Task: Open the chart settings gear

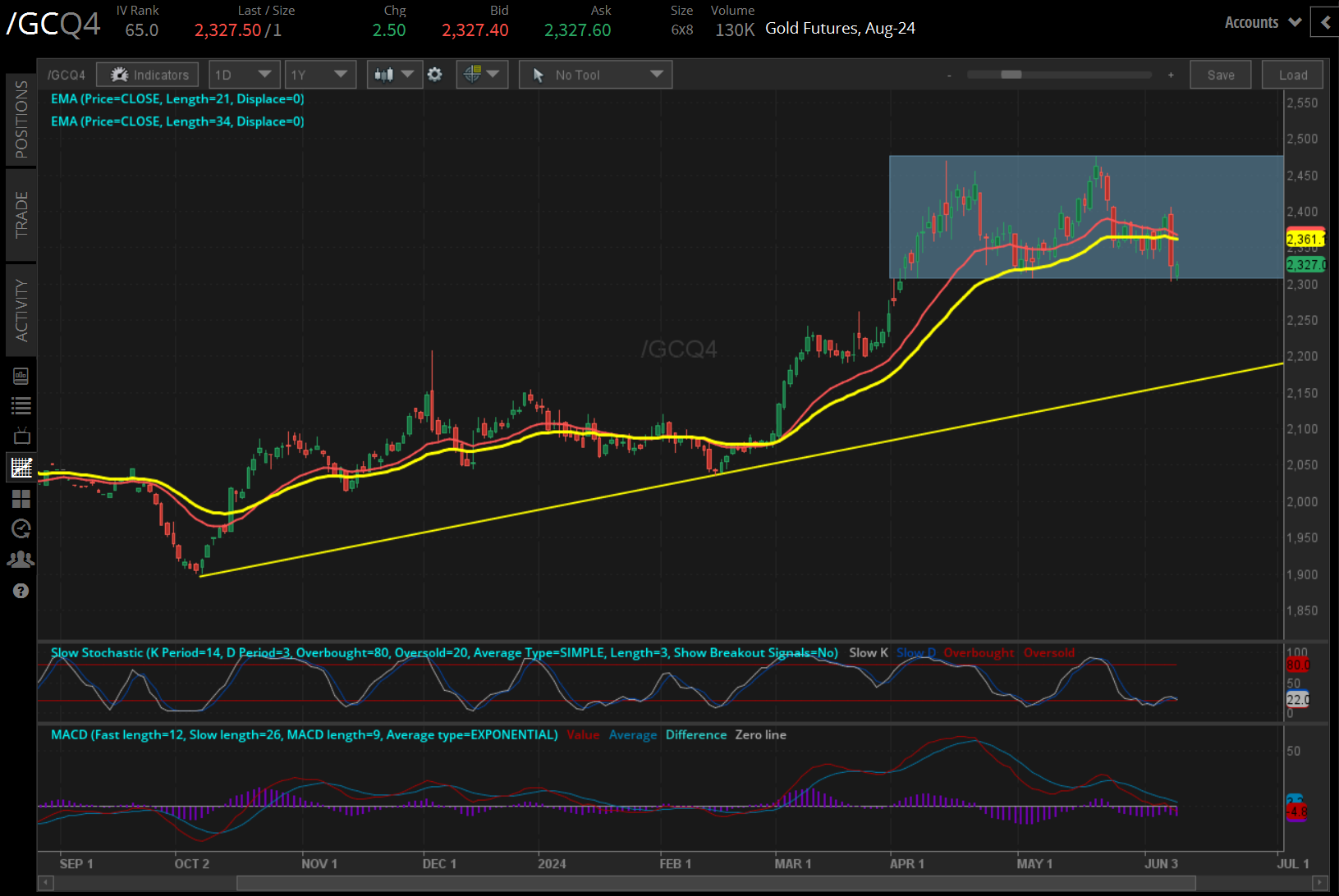Action: tap(435, 75)
